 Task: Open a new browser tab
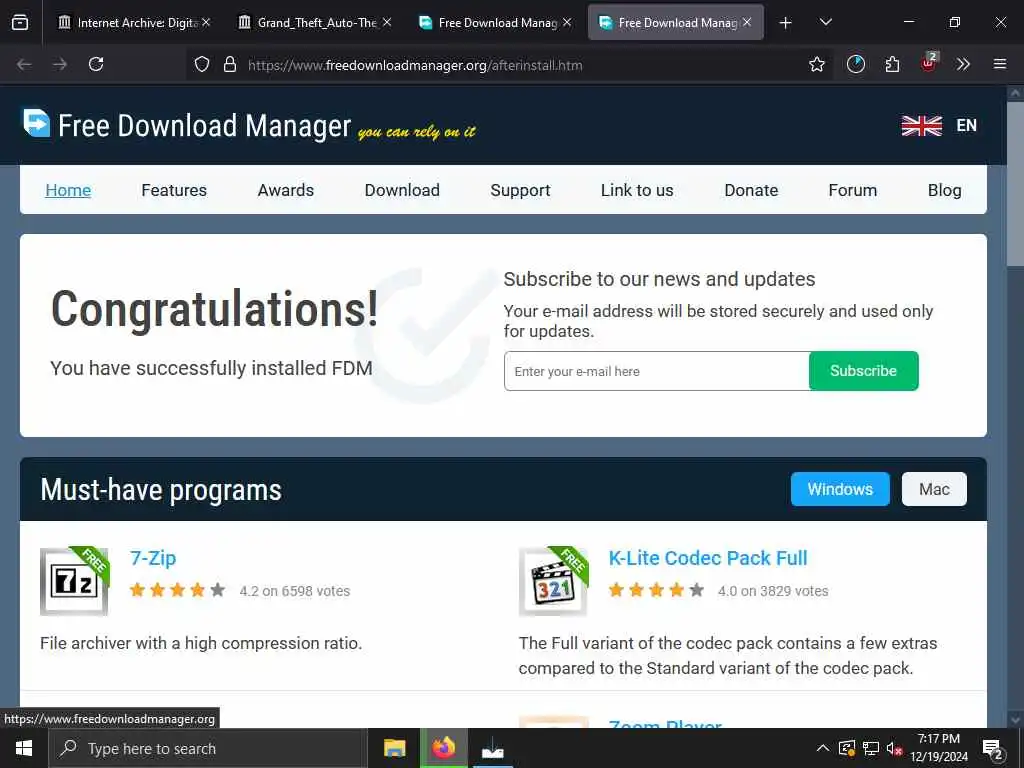(785, 23)
